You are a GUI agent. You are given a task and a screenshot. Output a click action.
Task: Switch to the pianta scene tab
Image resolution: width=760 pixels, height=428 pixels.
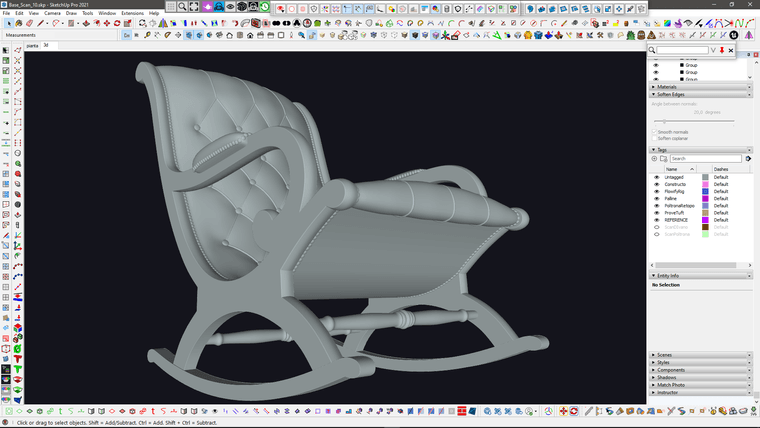[x=32, y=45]
